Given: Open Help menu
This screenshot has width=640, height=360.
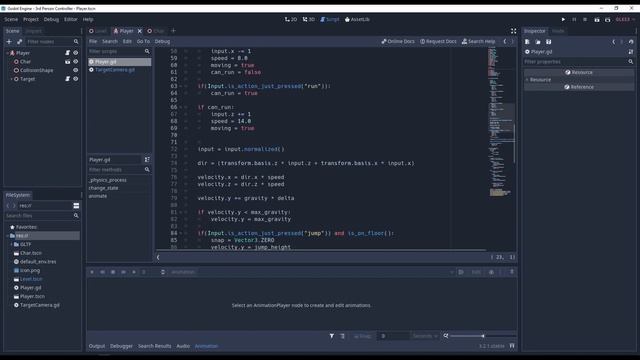Looking at the screenshot, I should 88,19.
